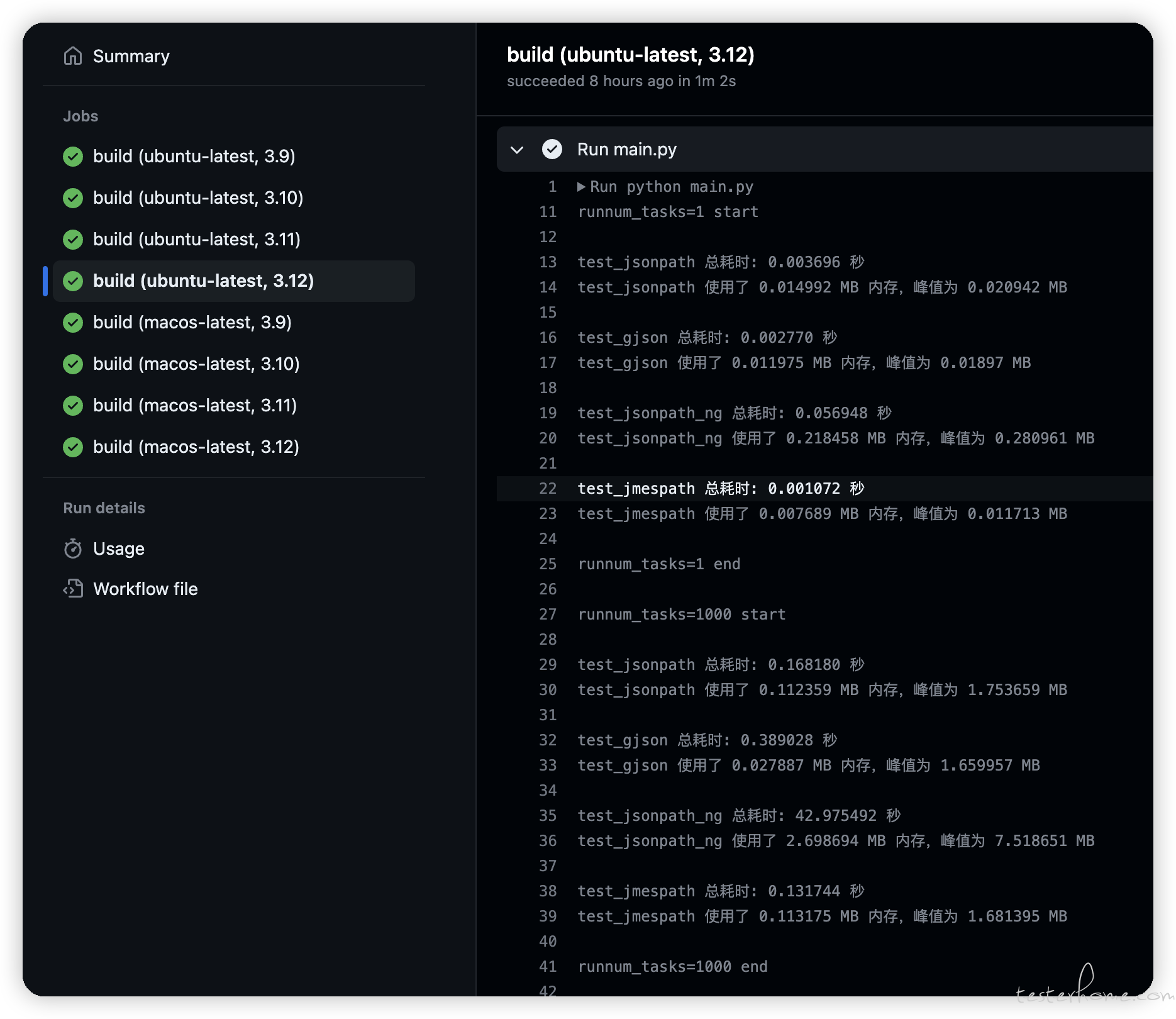Open the Usage details link
1176x1019 pixels.
pos(119,548)
